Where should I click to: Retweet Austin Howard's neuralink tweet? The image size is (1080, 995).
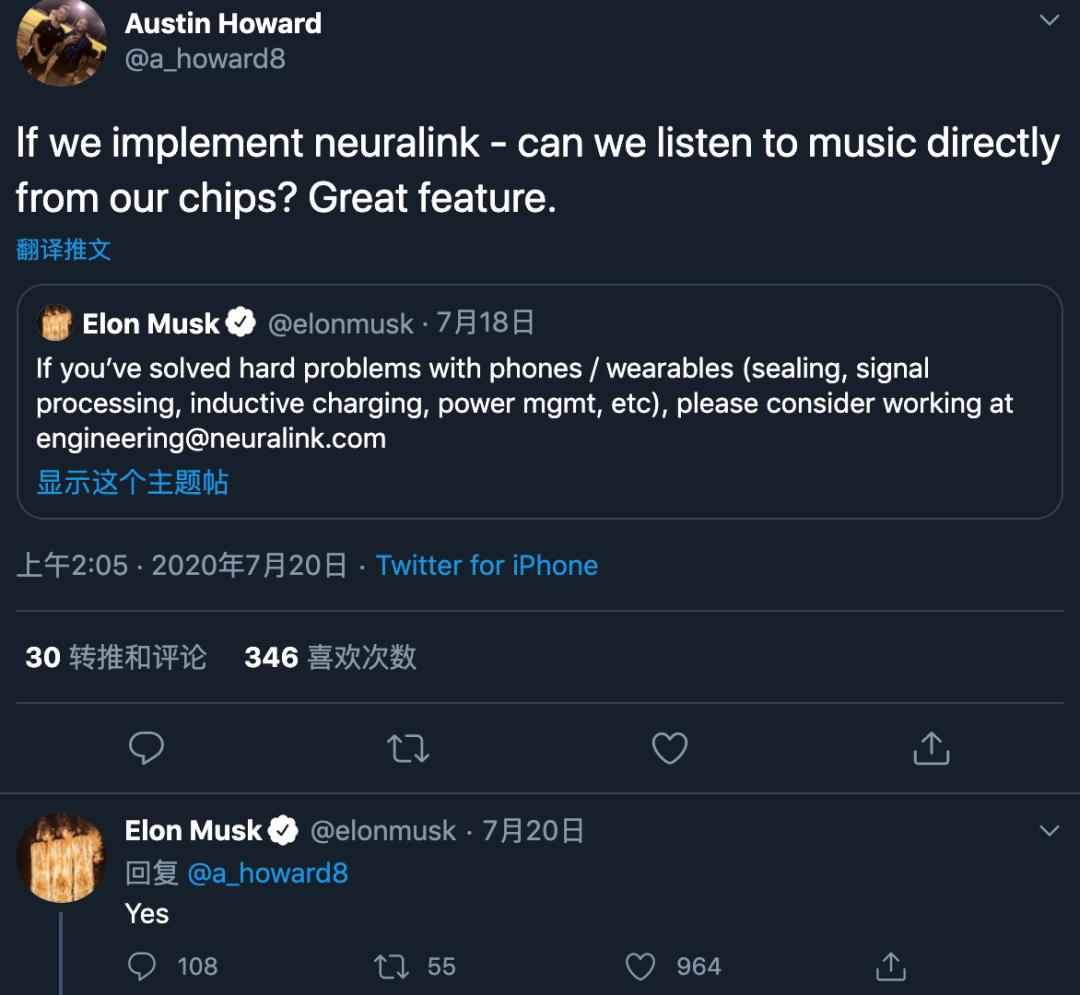point(408,748)
